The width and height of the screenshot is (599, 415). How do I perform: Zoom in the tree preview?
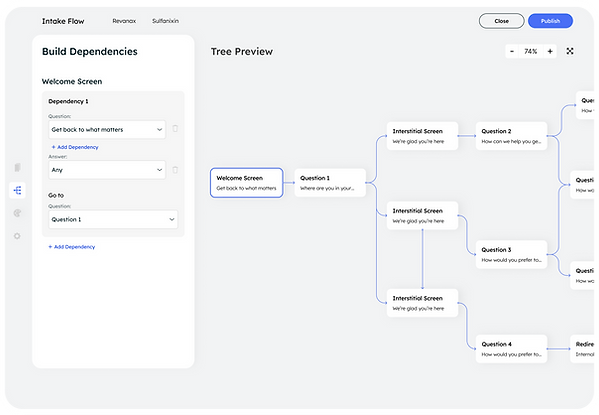click(550, 51)
